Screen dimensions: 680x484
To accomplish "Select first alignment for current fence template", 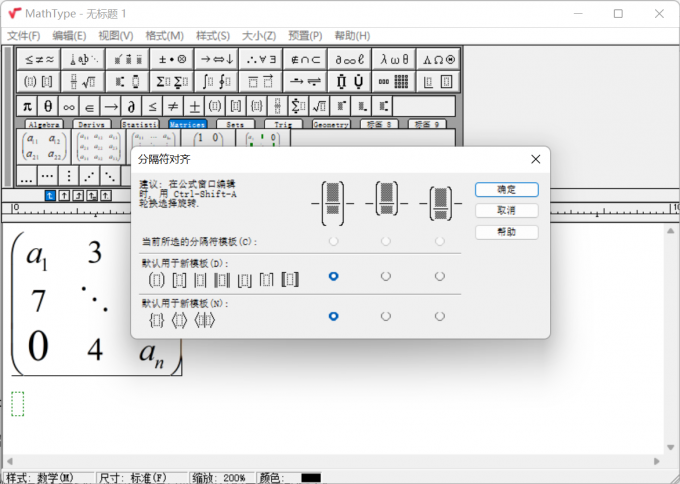I will tap(333, 241).
